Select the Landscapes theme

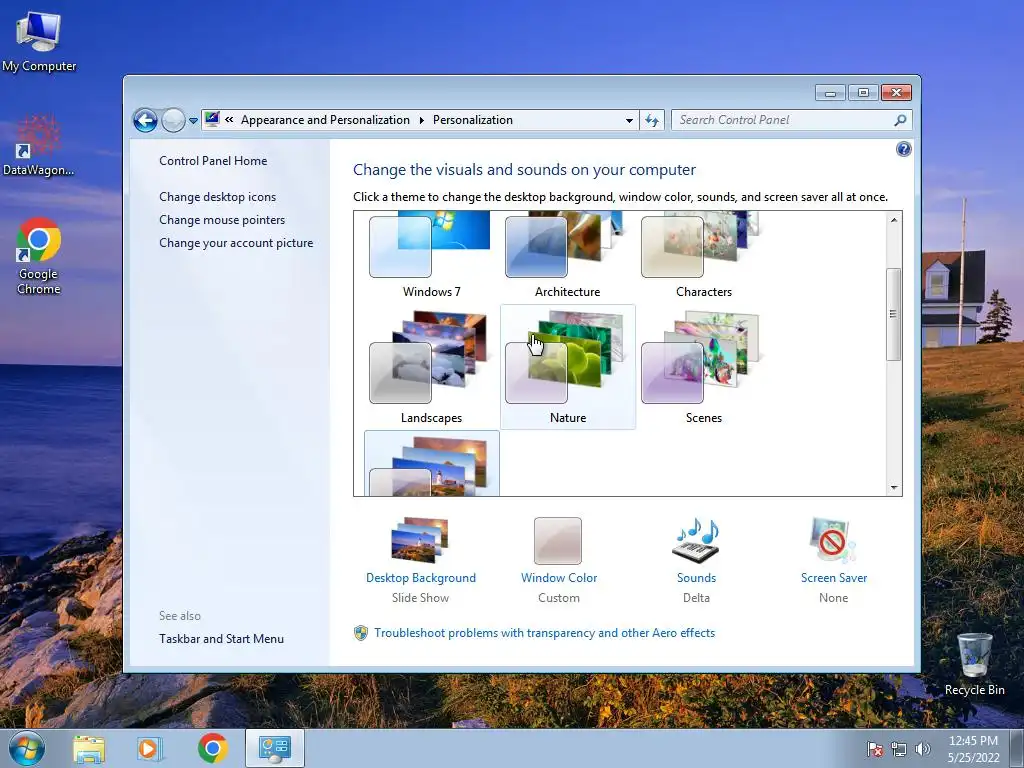pyautogui.click(x=432, y=367)
